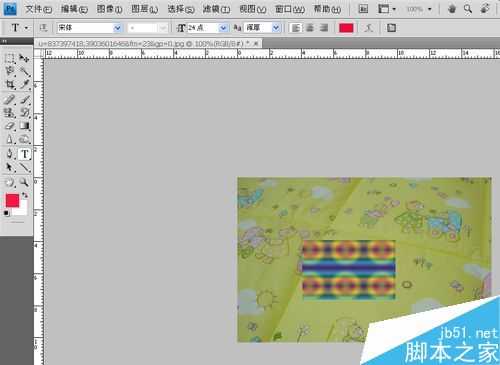The height and width of the screenshot is (365, 500).
Task: Select the Crop tool
Action: (10, 84)
